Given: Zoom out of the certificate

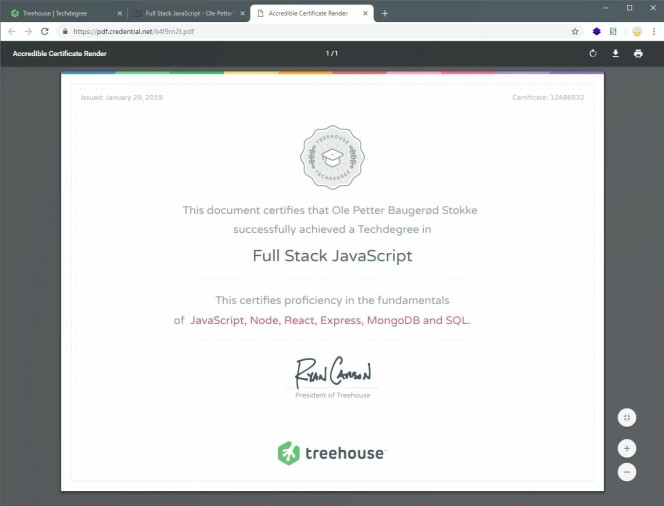Looking at the screenshot, I should click(627, 472).
